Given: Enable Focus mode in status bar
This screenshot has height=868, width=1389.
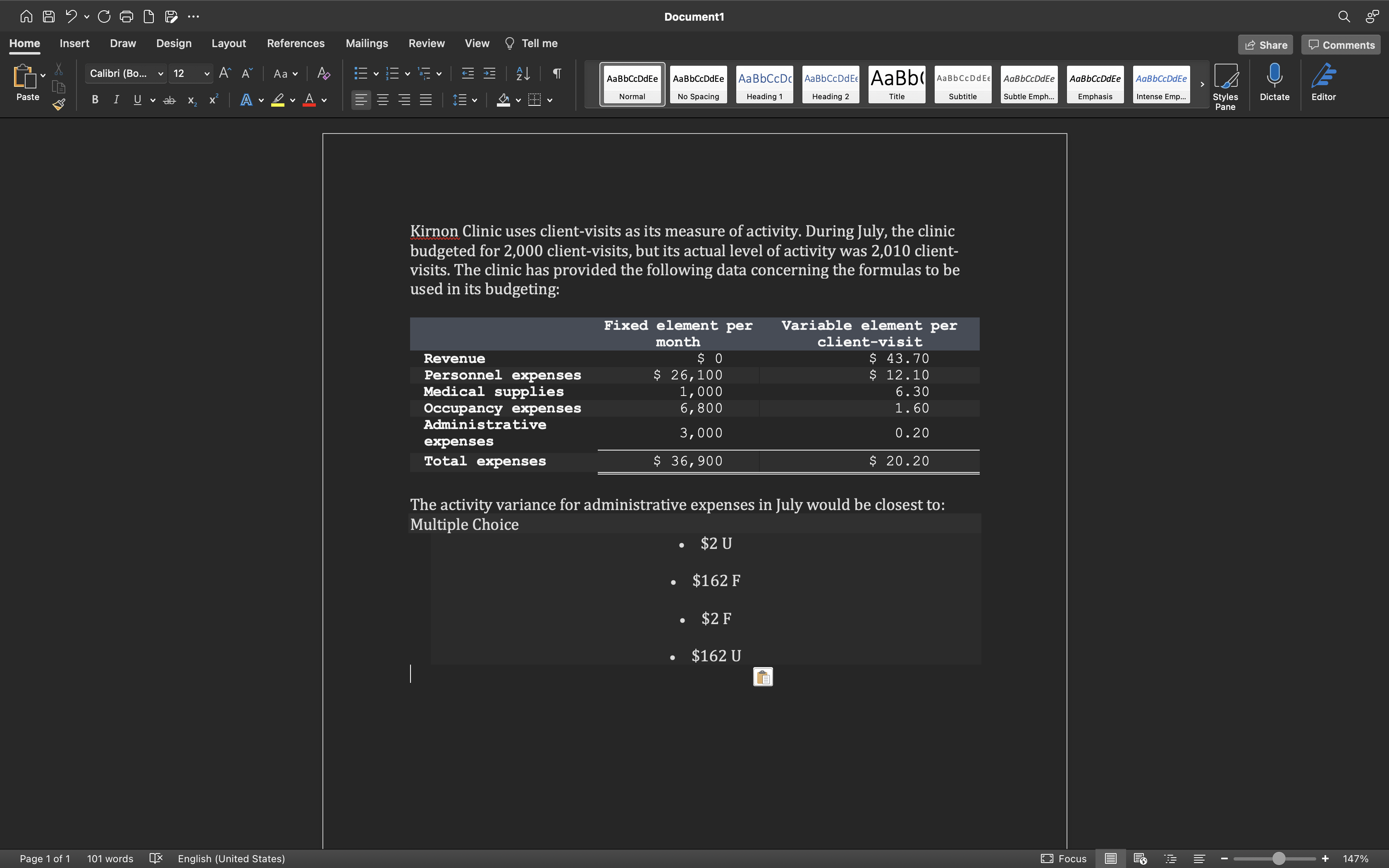Looking at the screenshot, I should (1064, 858).
